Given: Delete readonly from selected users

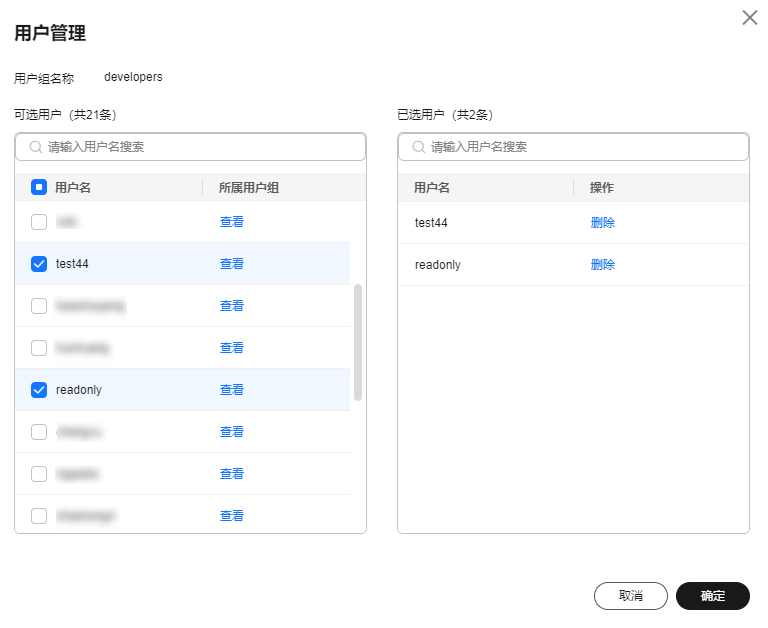Looking at the screenshot, I should [x=602, y=265].
